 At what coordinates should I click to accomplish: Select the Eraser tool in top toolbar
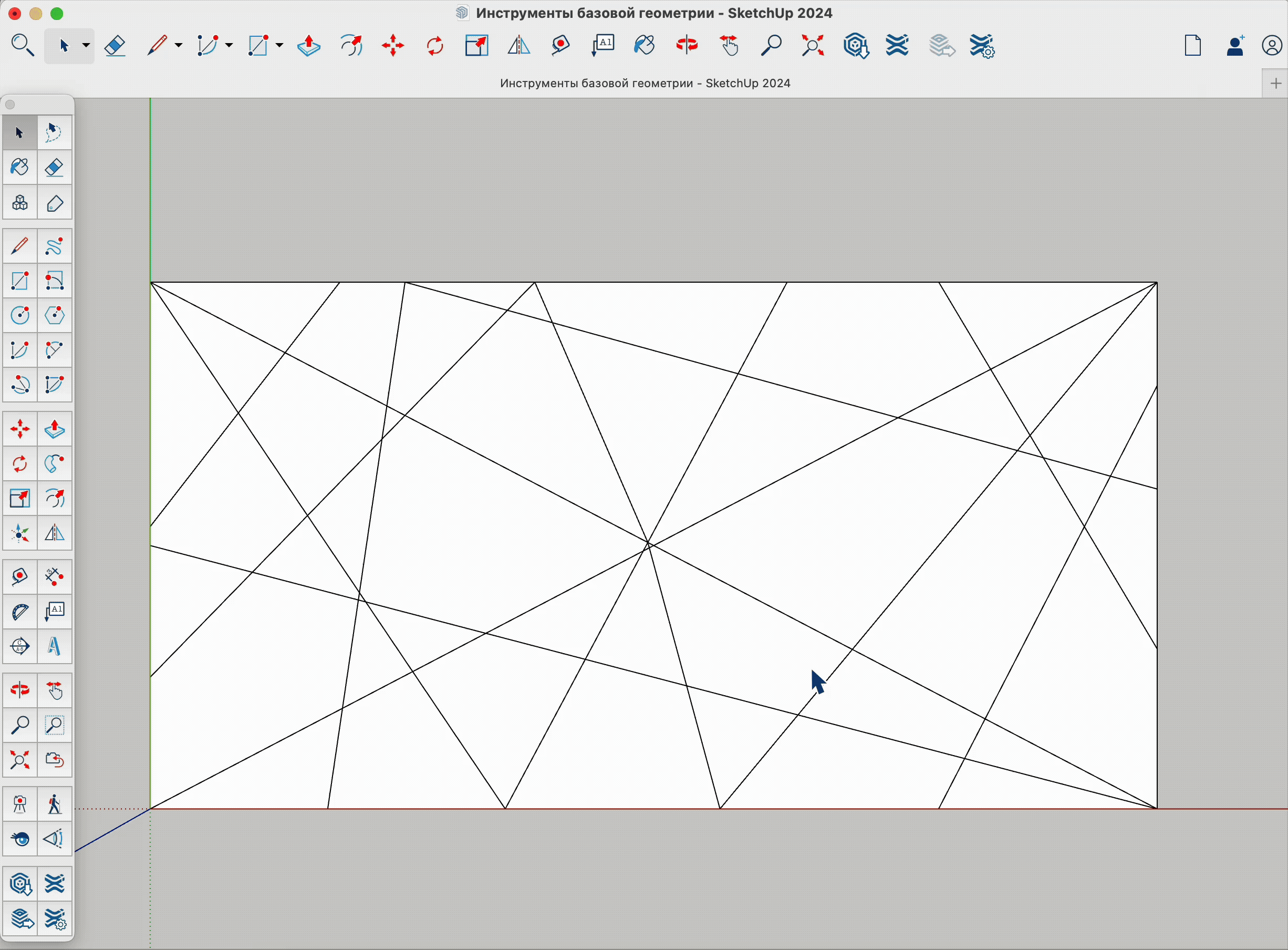click(x=115, y=45)
